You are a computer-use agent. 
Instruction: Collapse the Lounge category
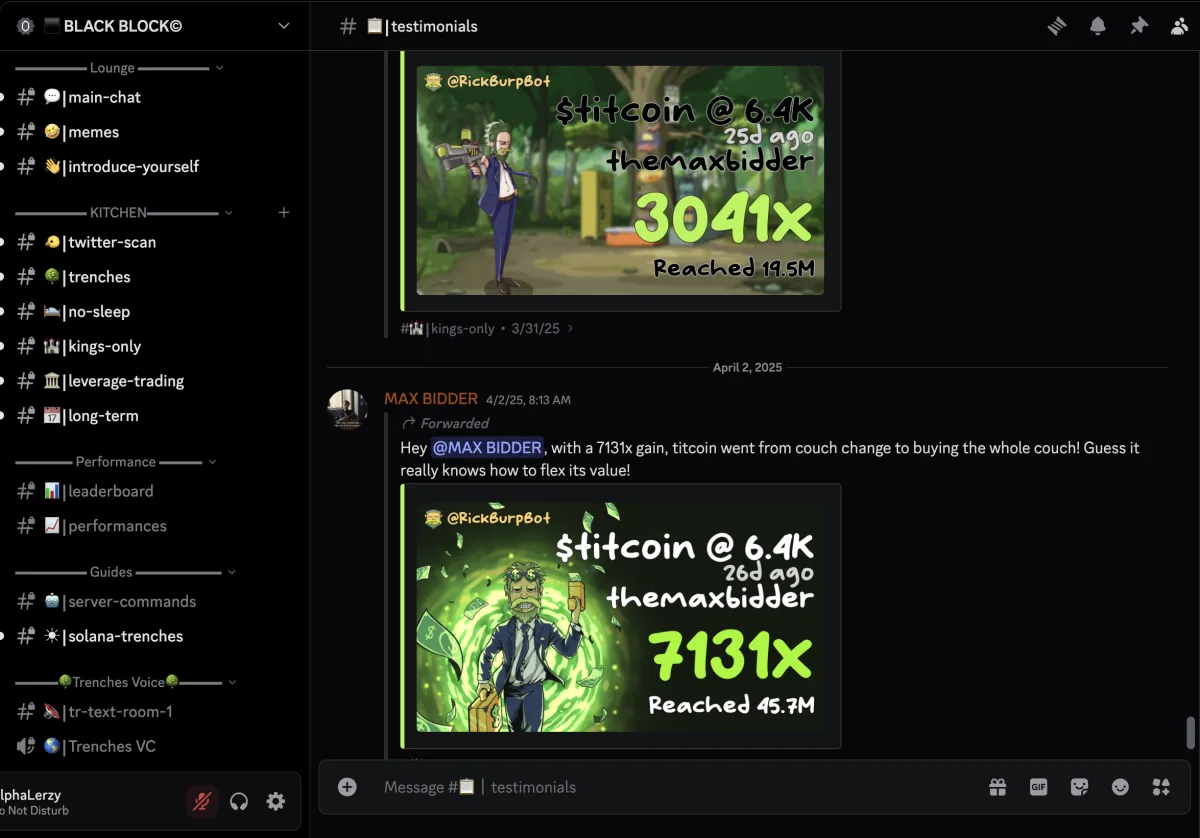point(119,68)
